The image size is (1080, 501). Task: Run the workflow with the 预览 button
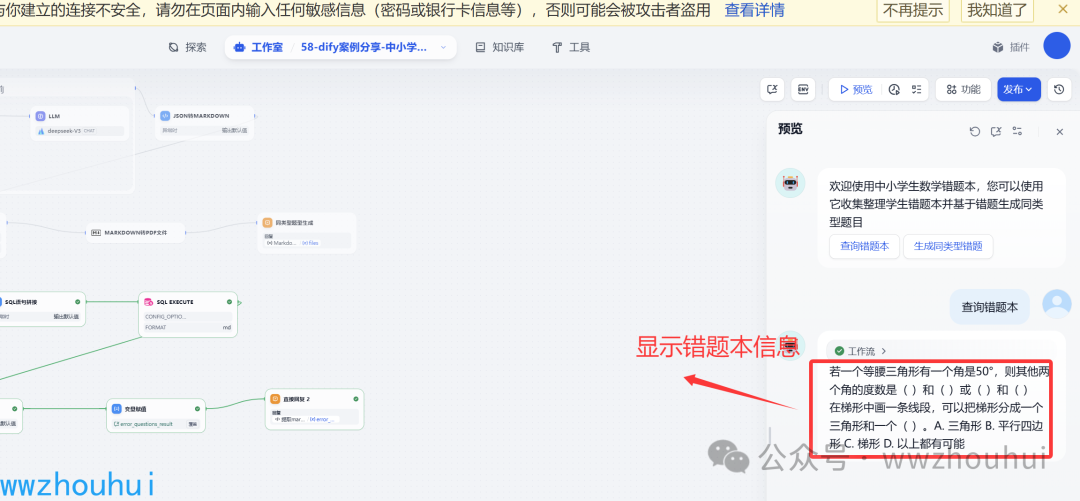pyautogui.click(x=855, y=90)
